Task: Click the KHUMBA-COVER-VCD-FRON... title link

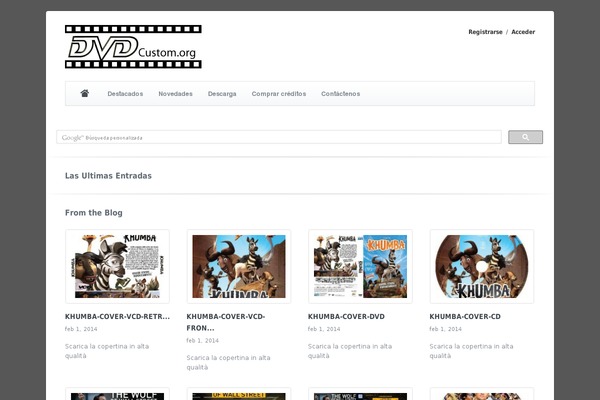Action: click(x=226, y=322)
